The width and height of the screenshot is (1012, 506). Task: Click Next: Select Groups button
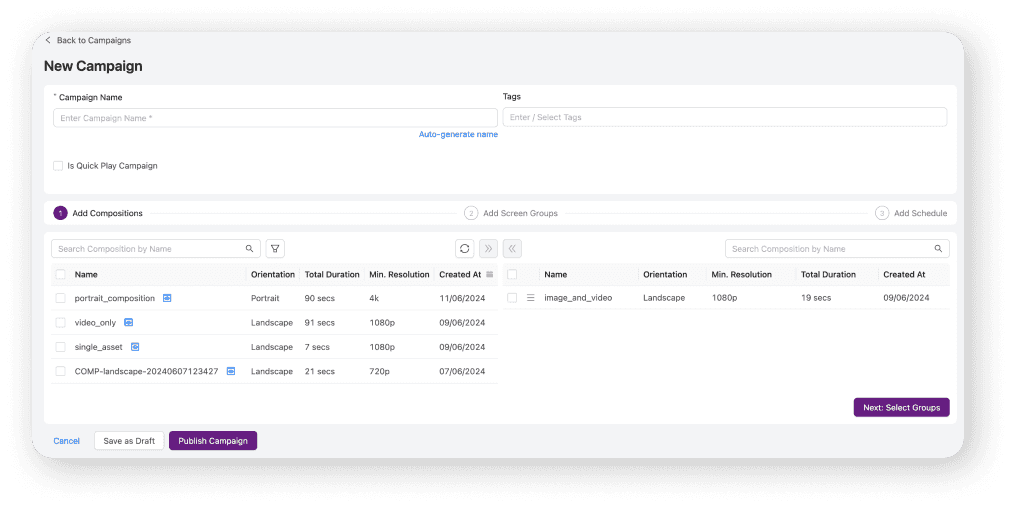902,407
